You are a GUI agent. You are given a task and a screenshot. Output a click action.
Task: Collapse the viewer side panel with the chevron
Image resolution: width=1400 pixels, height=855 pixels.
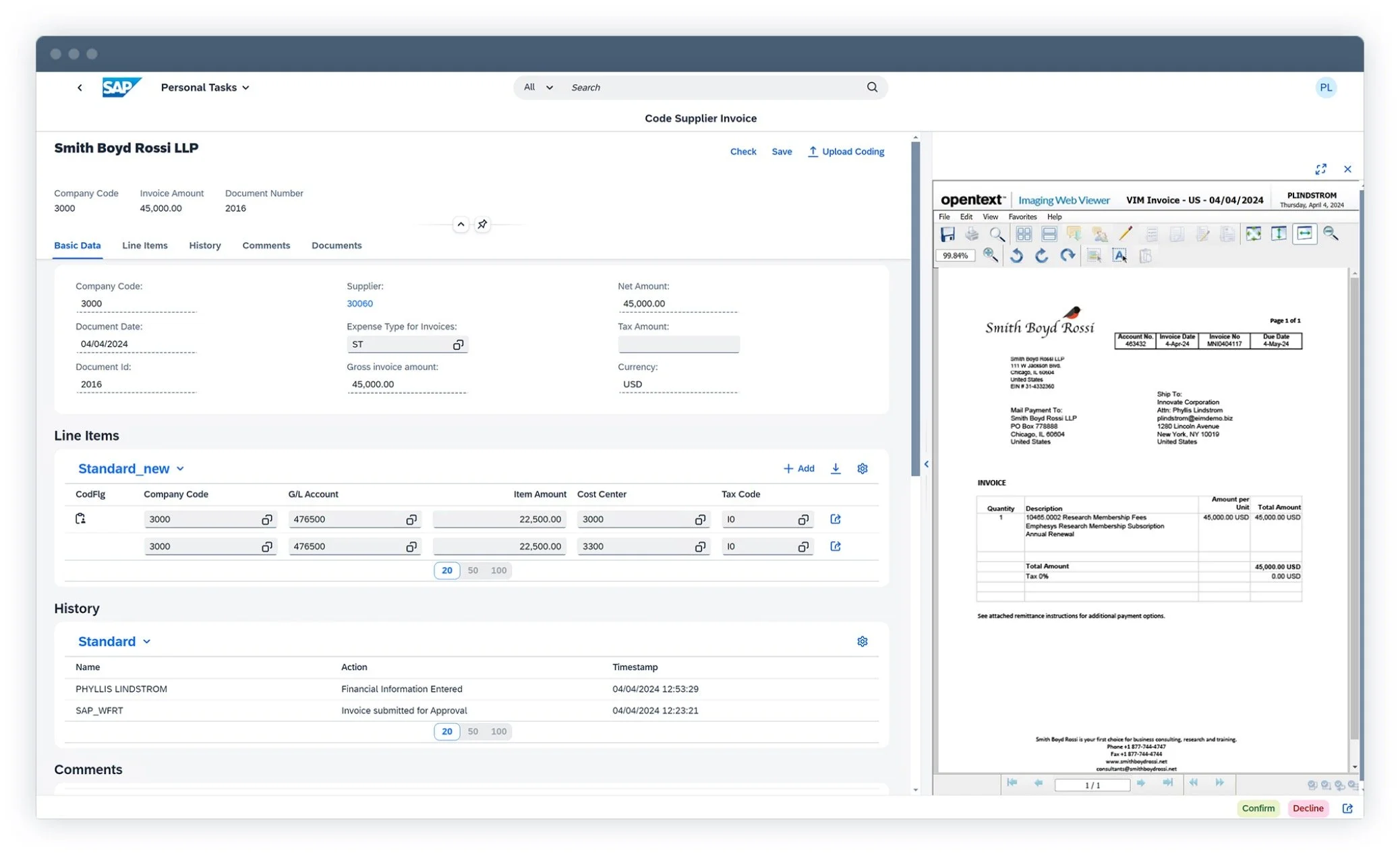(x=926, y=464)
